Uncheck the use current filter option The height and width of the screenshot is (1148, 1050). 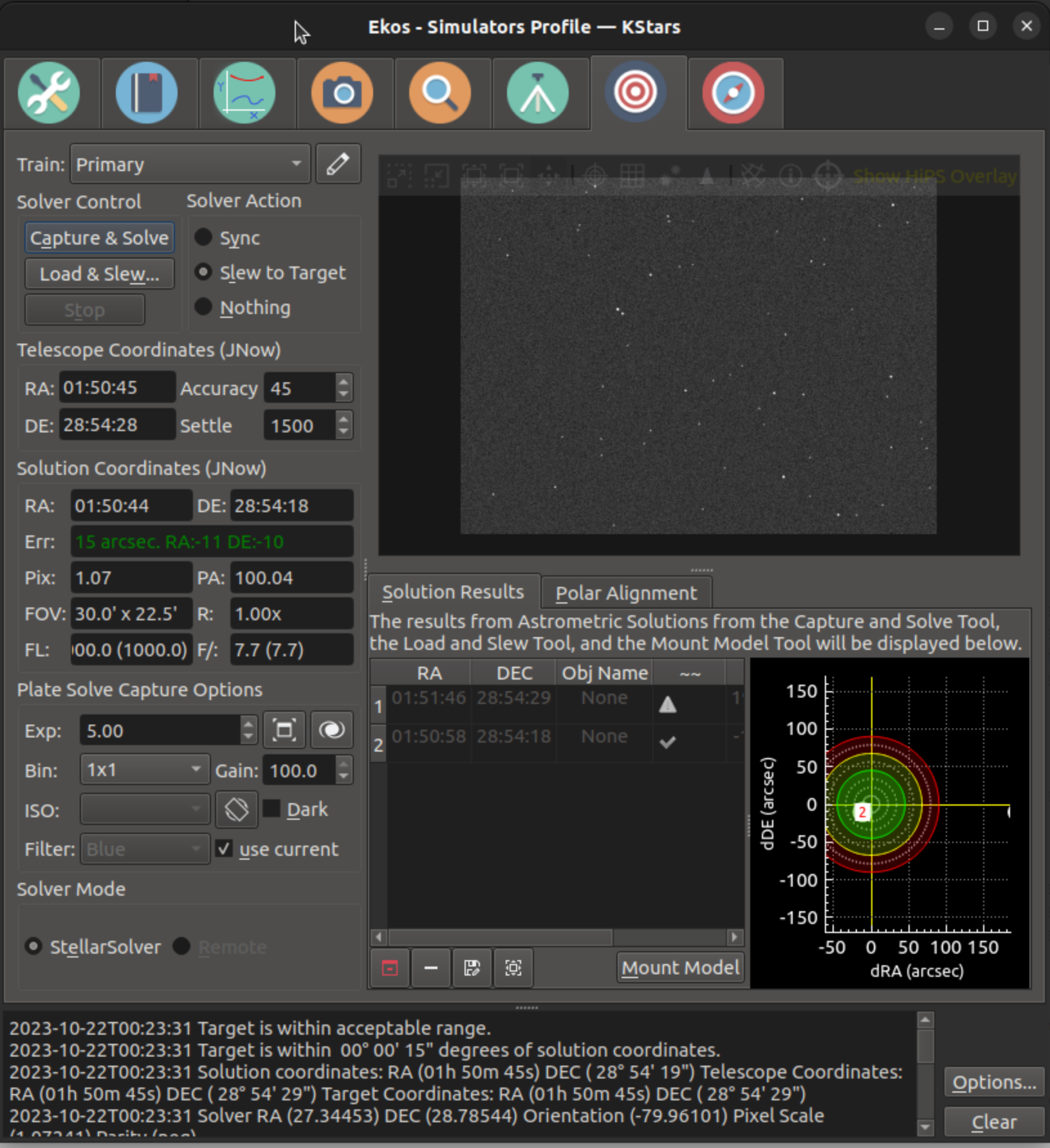[224, 849]
